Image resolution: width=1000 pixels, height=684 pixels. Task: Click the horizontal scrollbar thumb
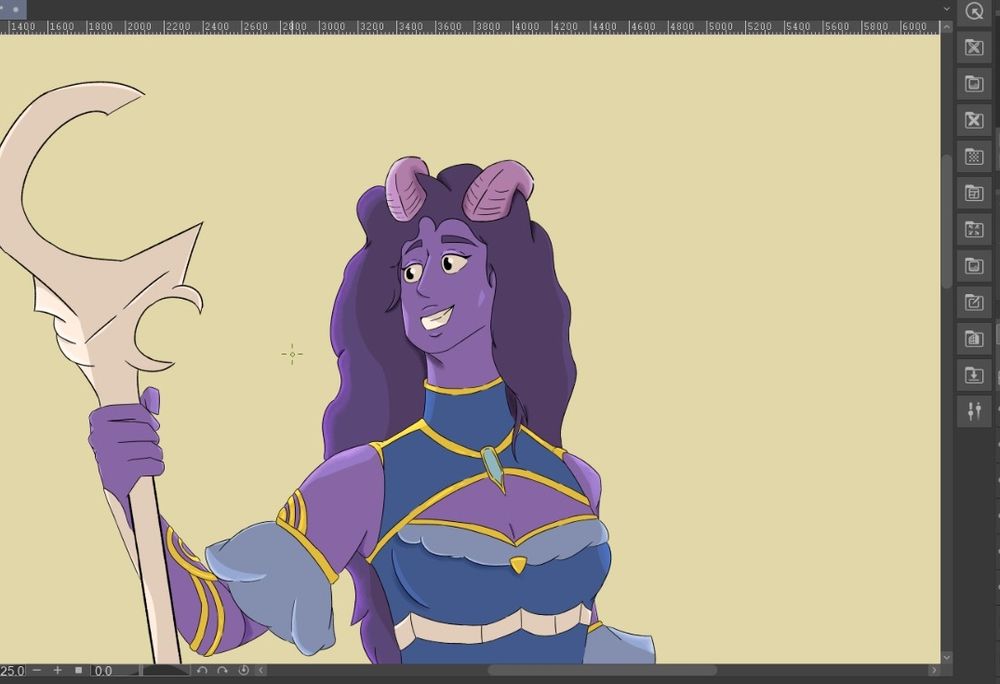point(602,670)
